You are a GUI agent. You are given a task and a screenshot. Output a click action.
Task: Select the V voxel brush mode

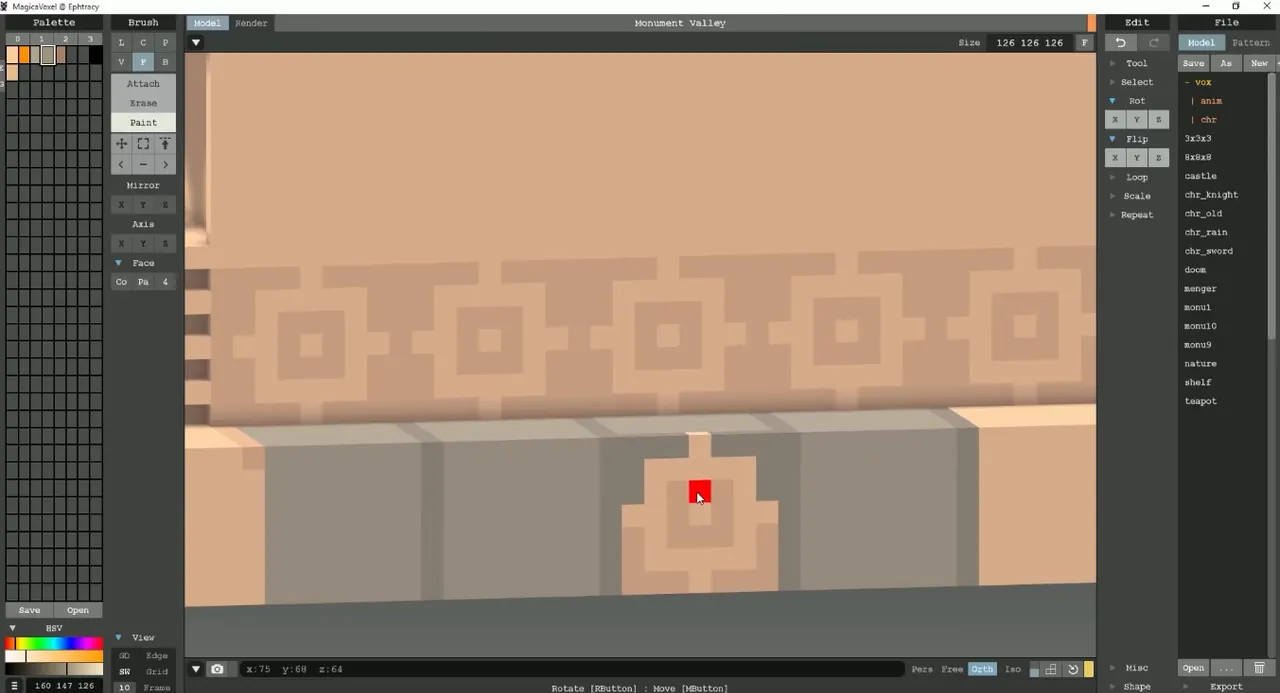(x=121, y=62)
